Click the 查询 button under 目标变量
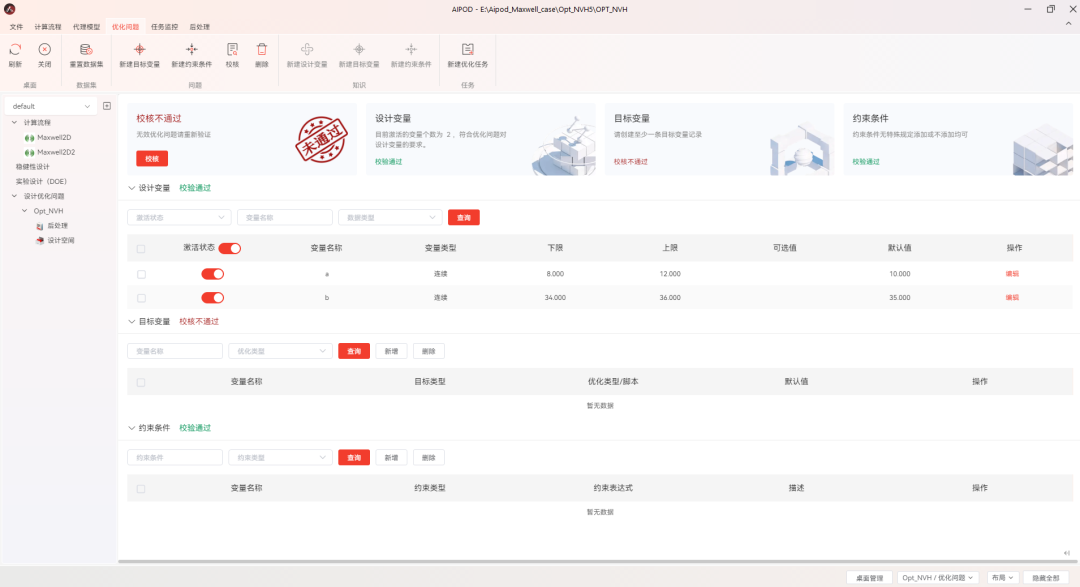 [x=353, y=351]
